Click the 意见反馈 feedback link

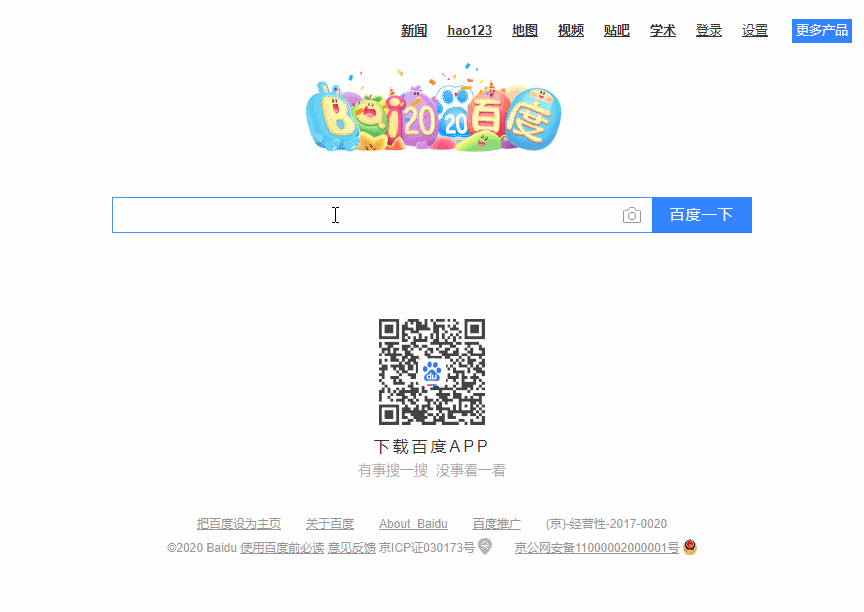(352, 548)
